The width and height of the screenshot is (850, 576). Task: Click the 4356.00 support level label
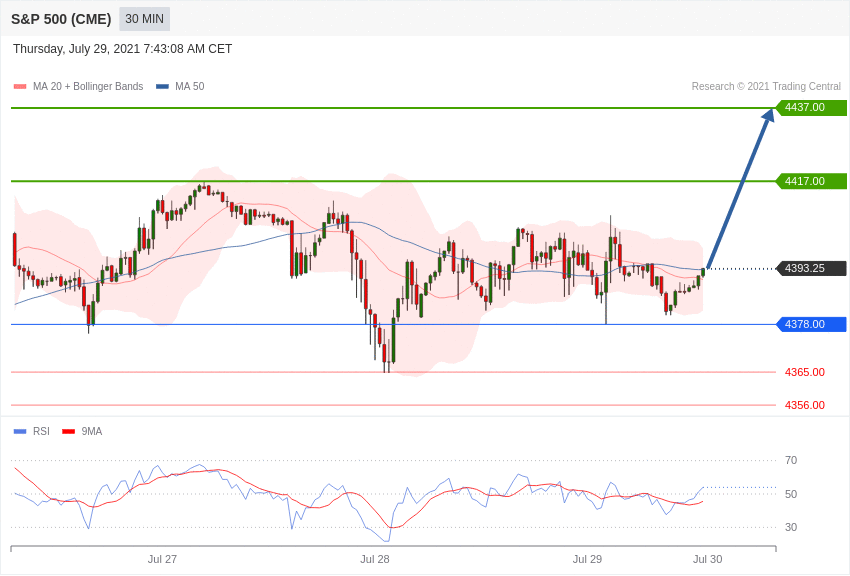pyautogui.click(x=805, y=405)
